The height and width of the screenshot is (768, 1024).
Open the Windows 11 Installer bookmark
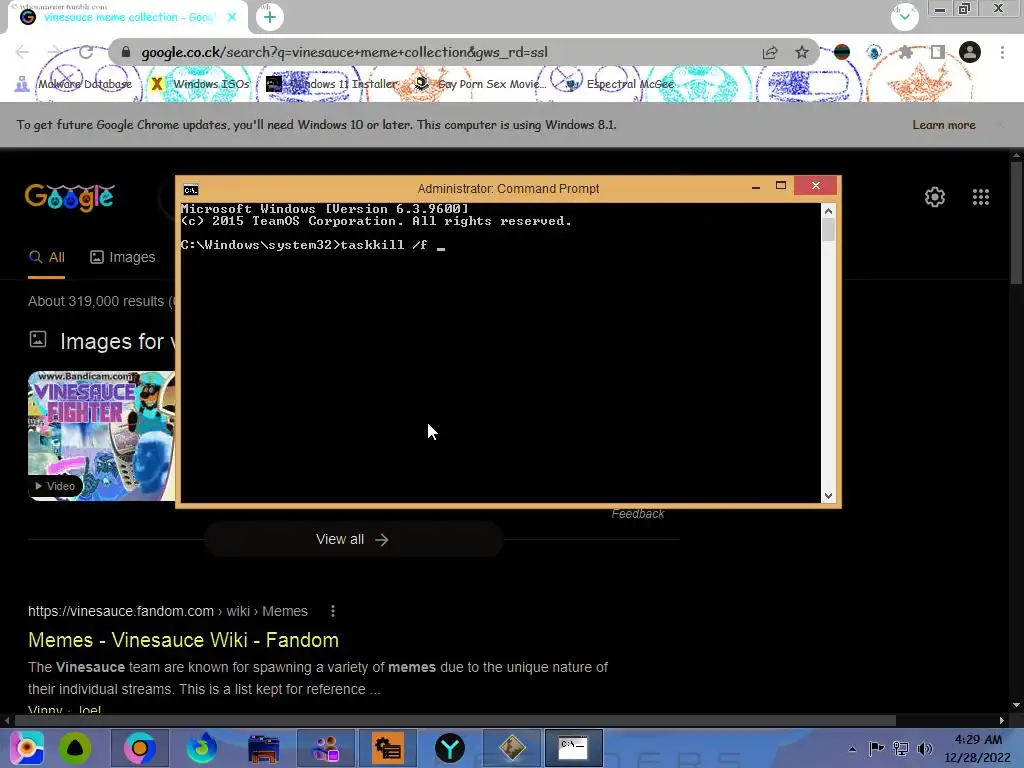click(x=332, y=84)
